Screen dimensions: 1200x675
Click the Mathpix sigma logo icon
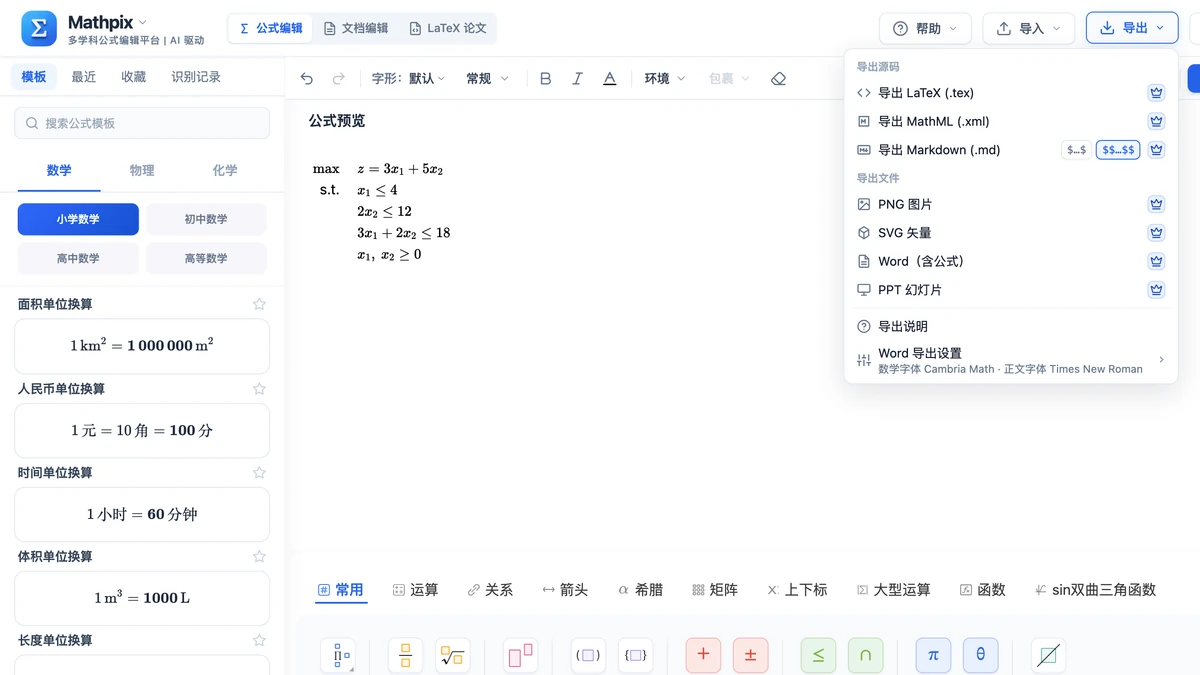click(39, 29)
